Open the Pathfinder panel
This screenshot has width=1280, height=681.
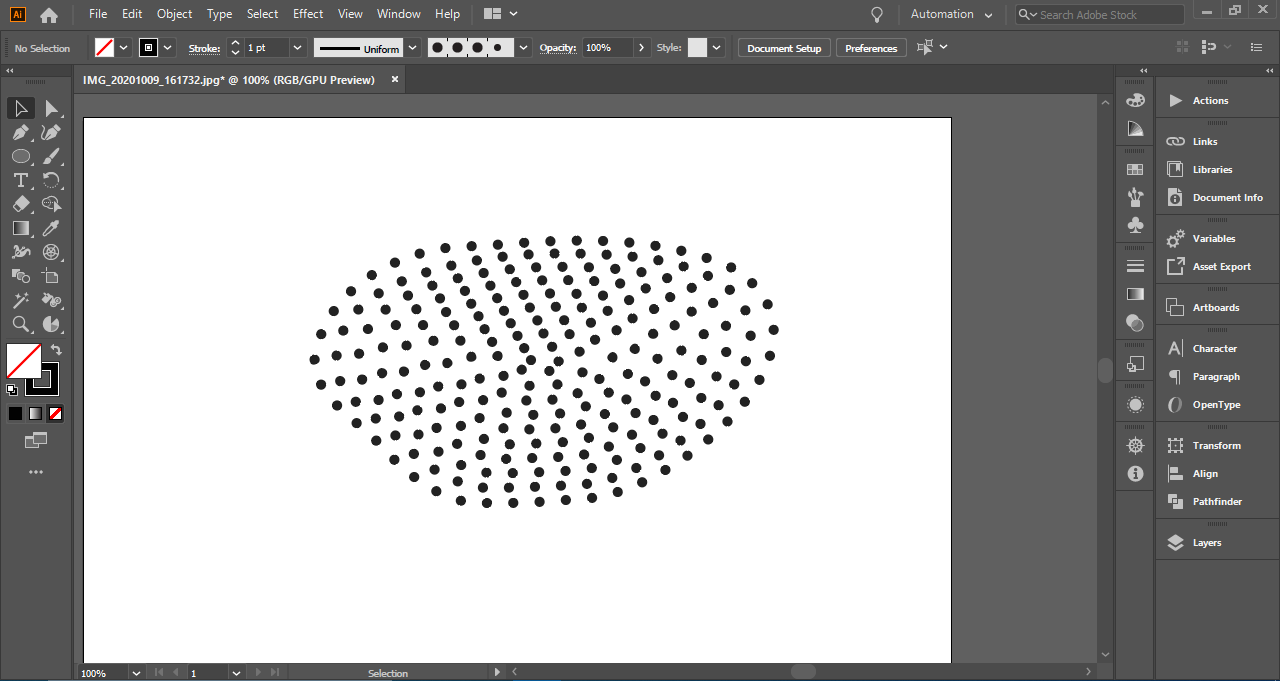[x=1217, y=501]
